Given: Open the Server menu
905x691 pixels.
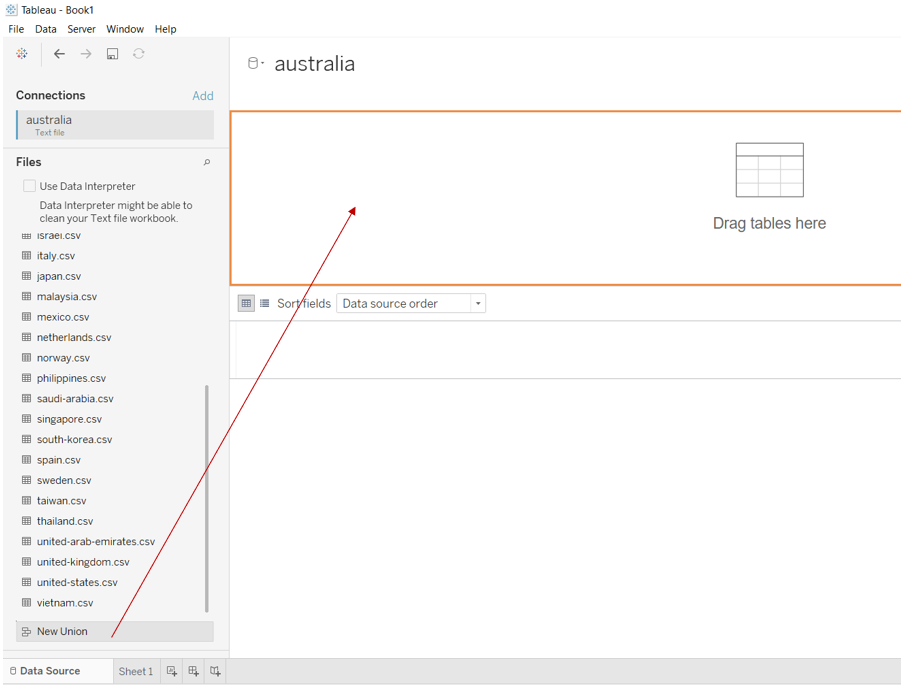Looking at the screenshot, I should [x=81, y=29].
